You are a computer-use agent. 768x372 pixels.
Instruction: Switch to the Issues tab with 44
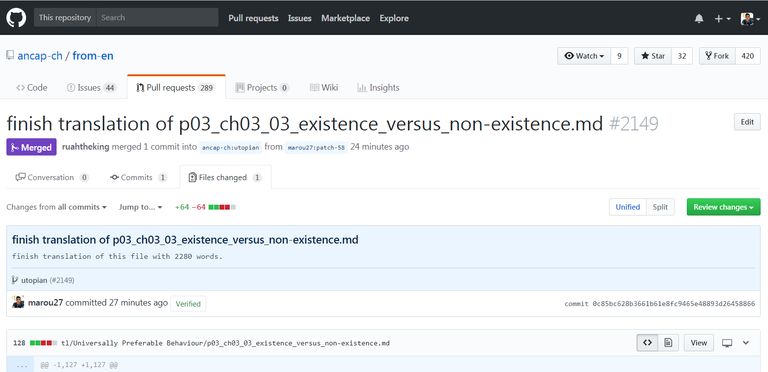[x=92, y=88]
